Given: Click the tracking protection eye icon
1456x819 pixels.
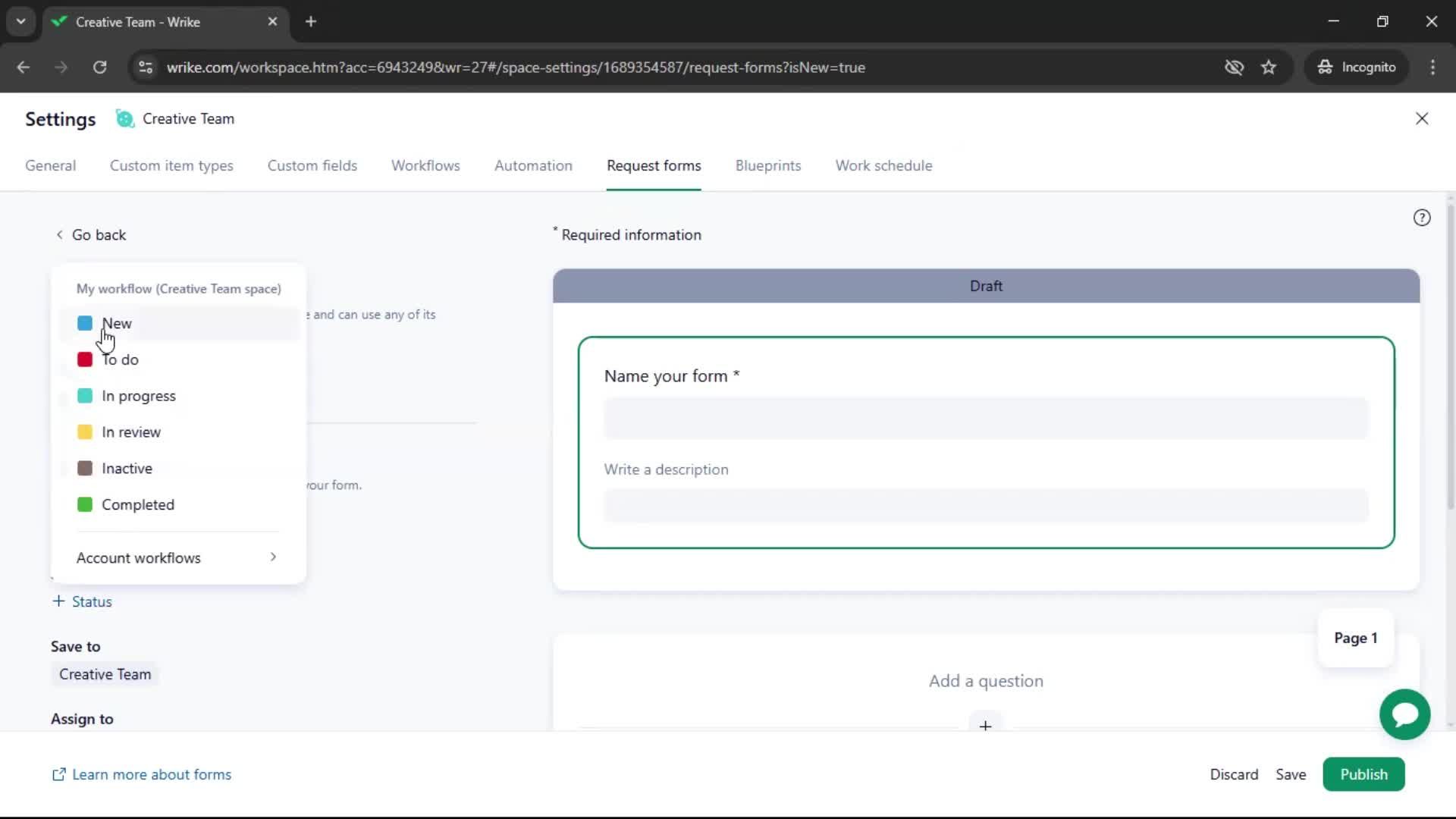Looking at the screenshot, I should click(1234, 67).
